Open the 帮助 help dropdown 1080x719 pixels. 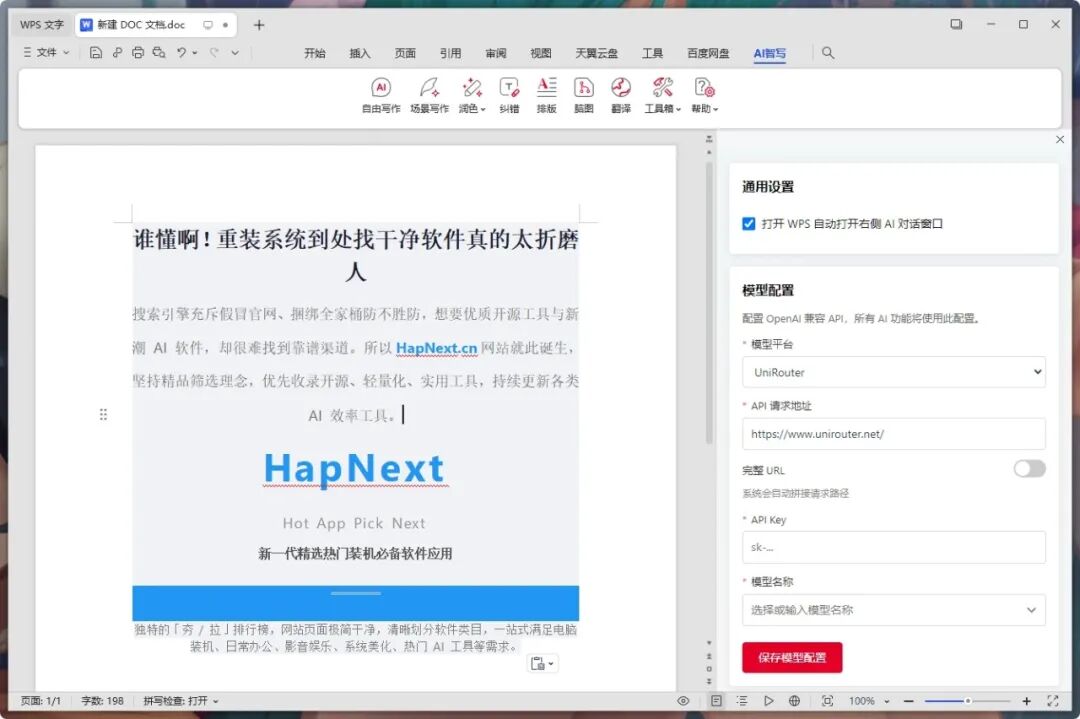click(x=705, y=95)
